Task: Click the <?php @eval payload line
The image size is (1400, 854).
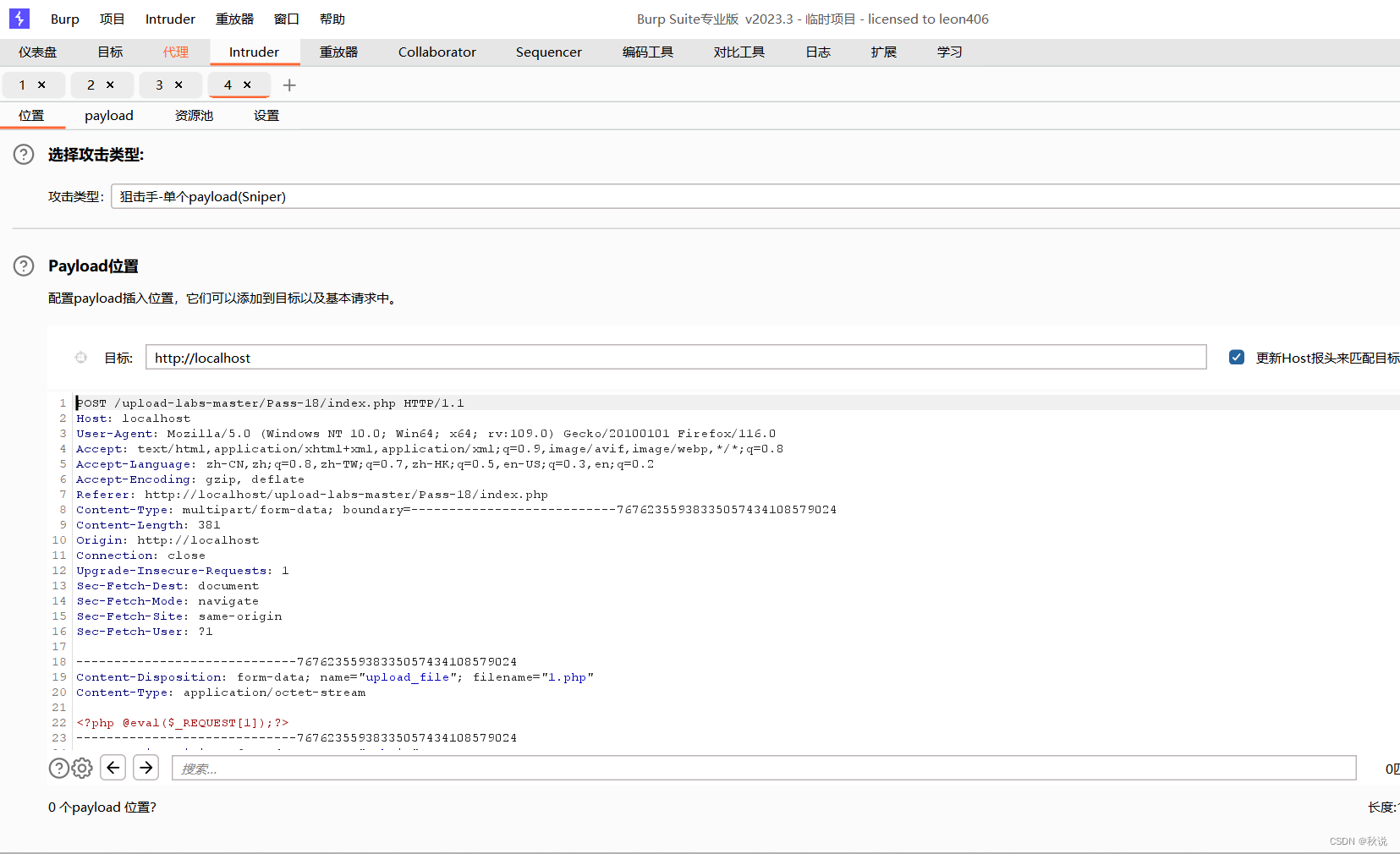Action: (x=183, y=723)
